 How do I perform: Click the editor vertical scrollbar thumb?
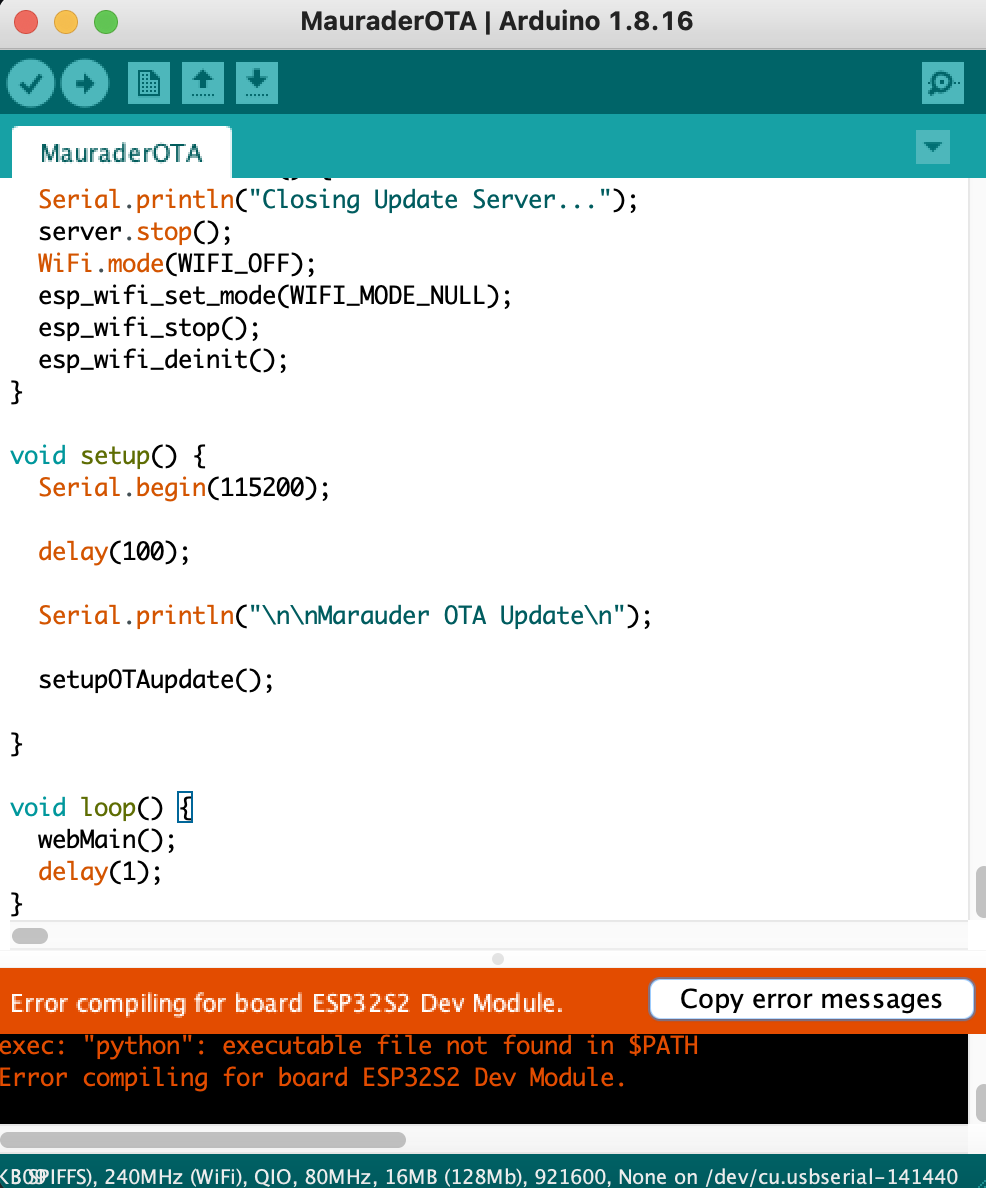980,892
